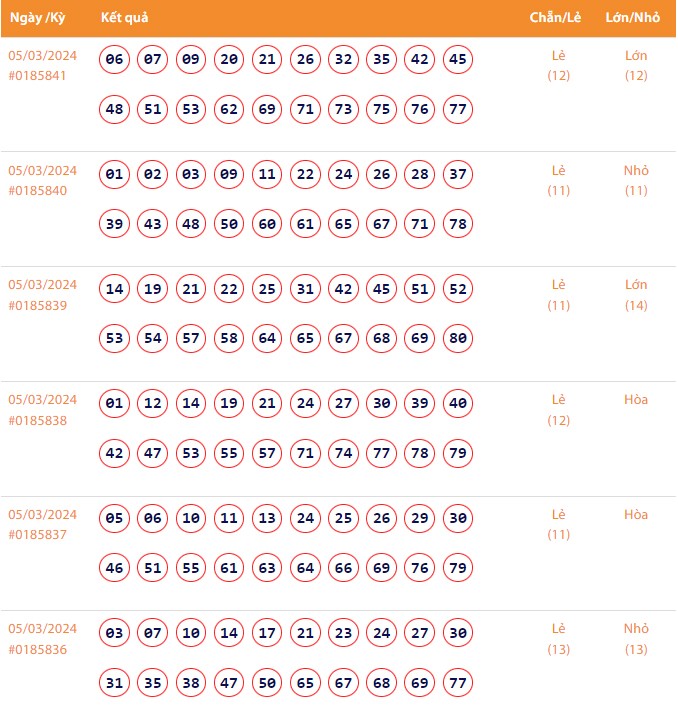The width and height of the screenshot is (678, 717).
Task: Open draw #0185840
Action: [x=37, y=191]
